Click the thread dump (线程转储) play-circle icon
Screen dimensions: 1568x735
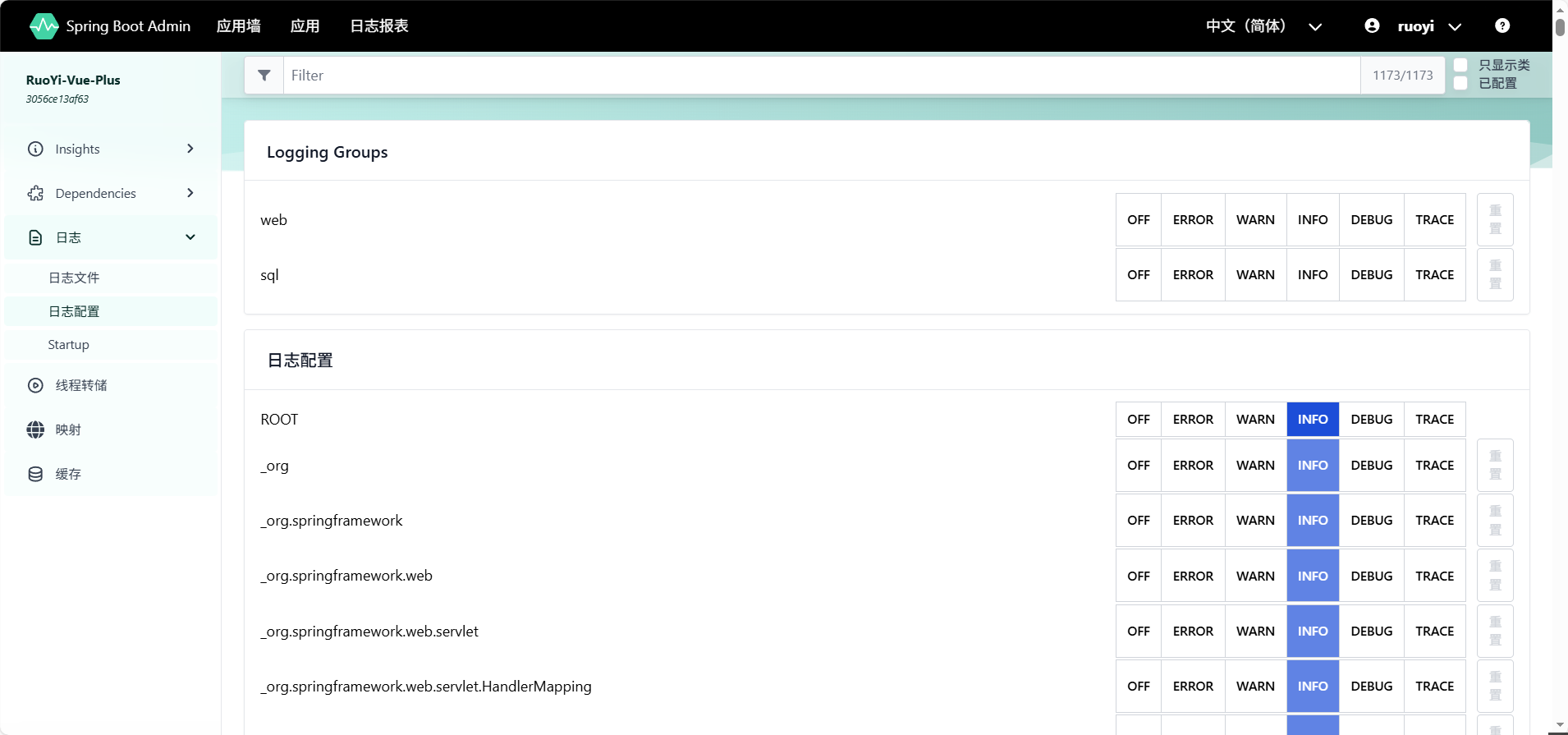point(35,386)
